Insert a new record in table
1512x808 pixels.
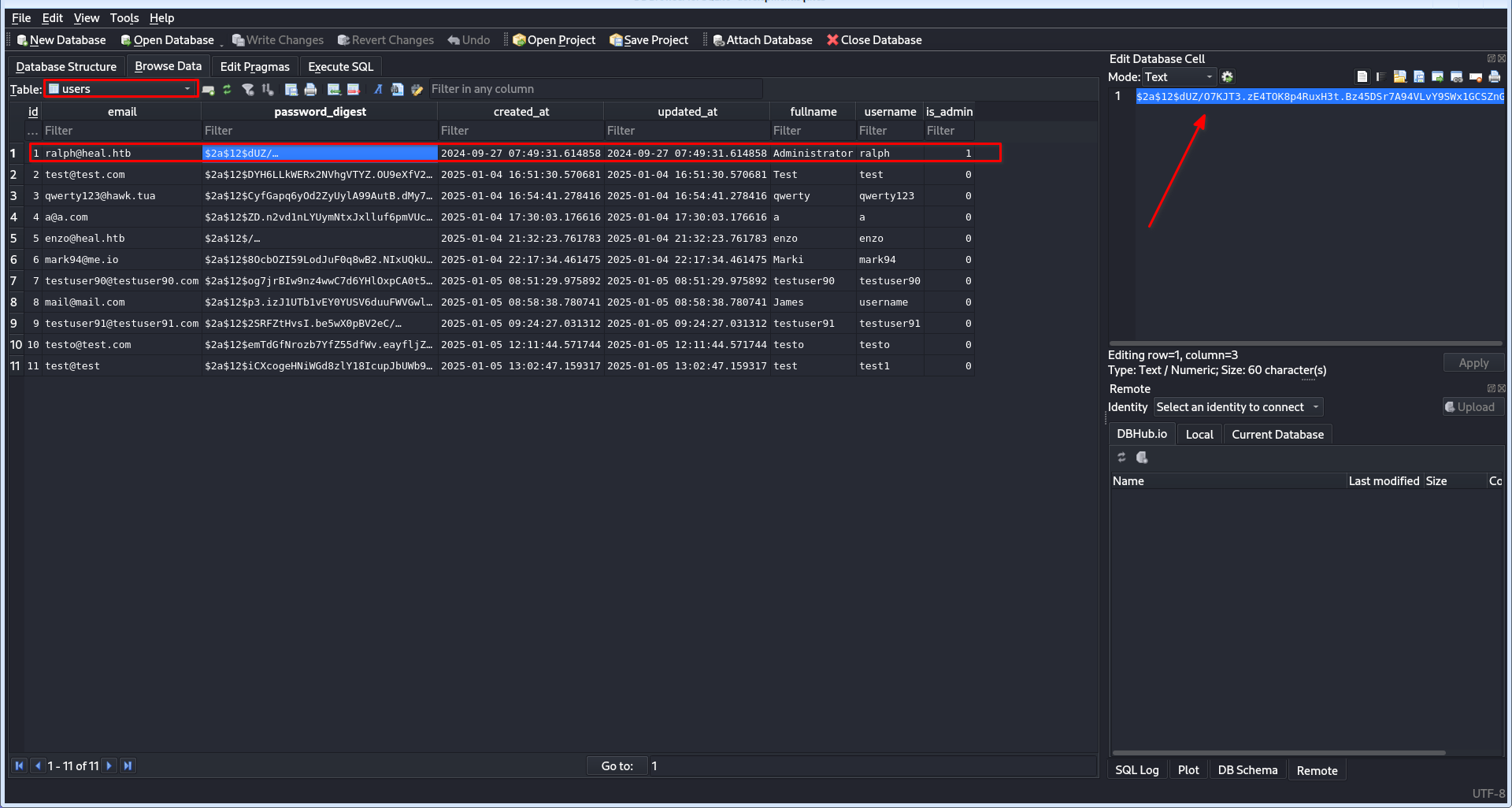(x=334, y=90)
